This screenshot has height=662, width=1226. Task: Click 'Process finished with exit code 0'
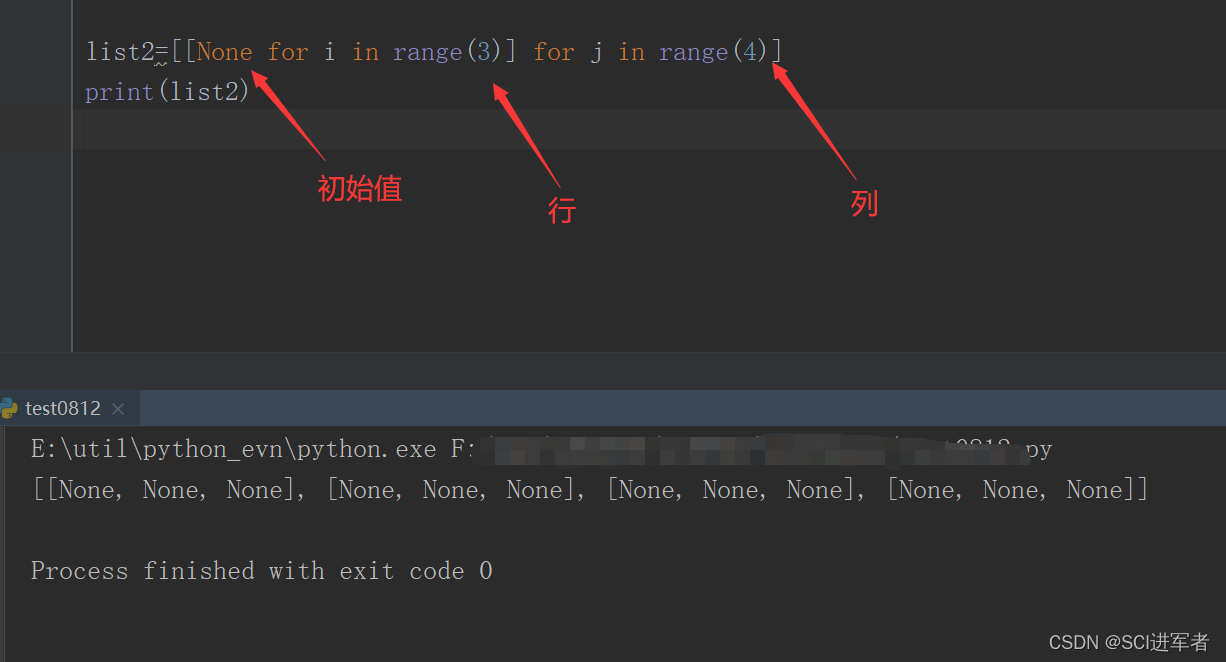click(261, 571)
